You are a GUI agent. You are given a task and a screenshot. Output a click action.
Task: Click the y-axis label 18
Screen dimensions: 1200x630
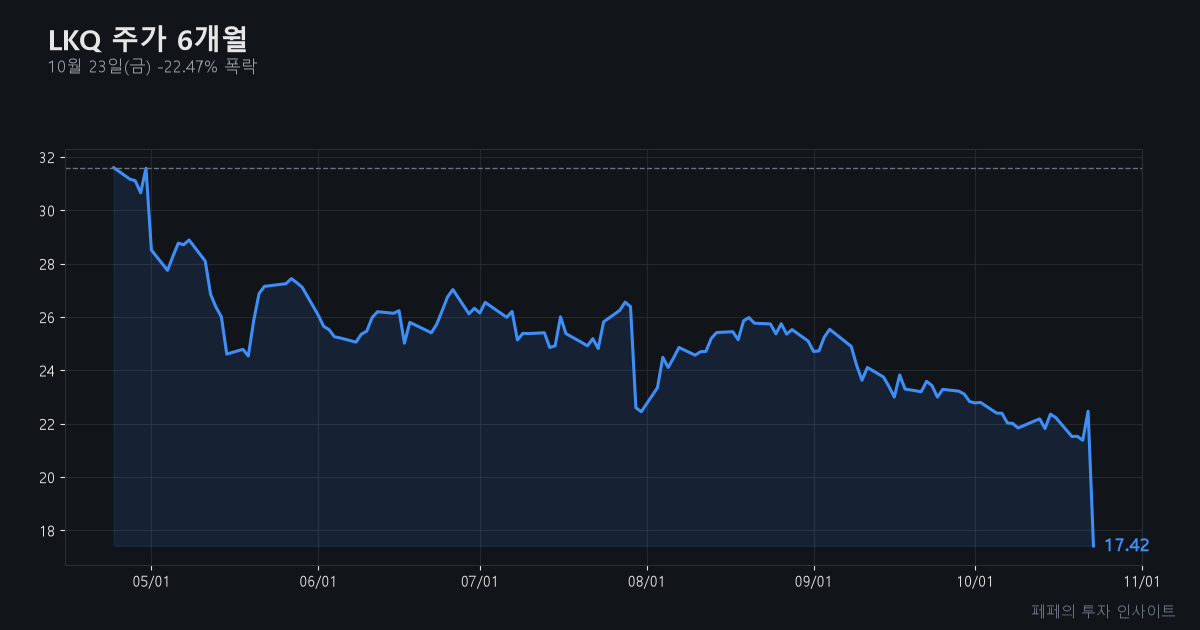(47, 531)
